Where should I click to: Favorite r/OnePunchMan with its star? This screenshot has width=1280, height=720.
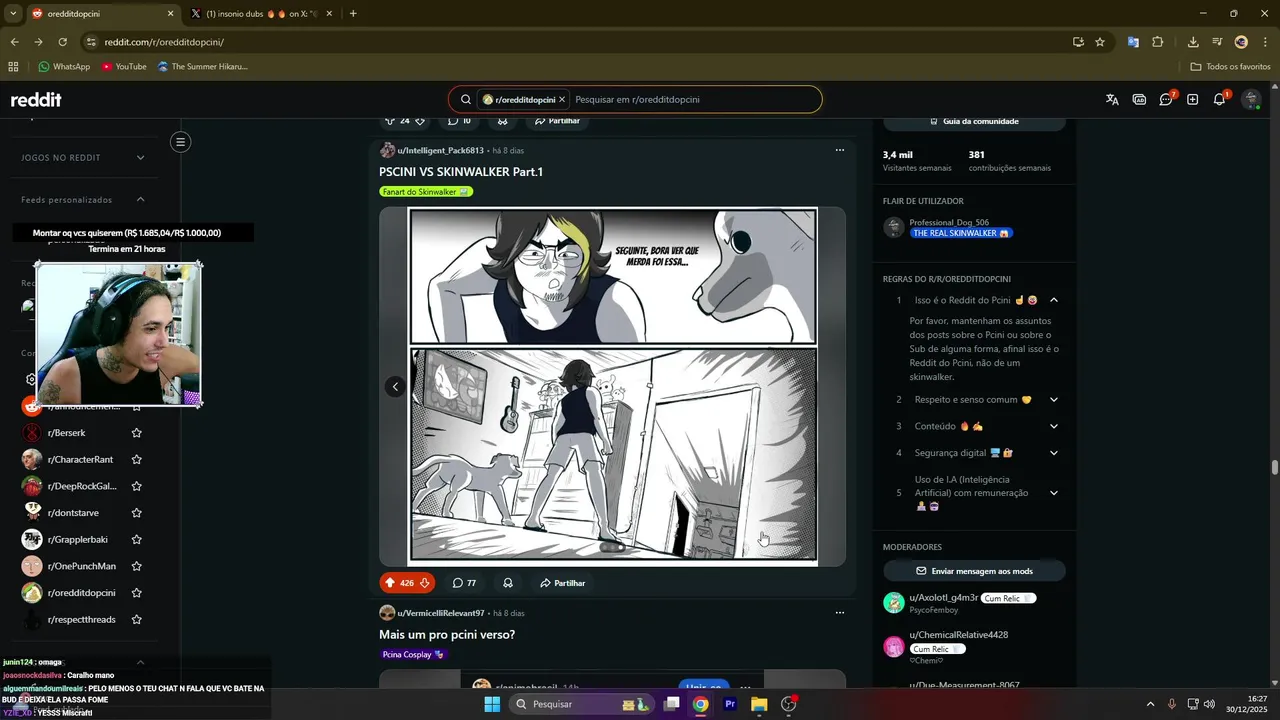(136, 566)
